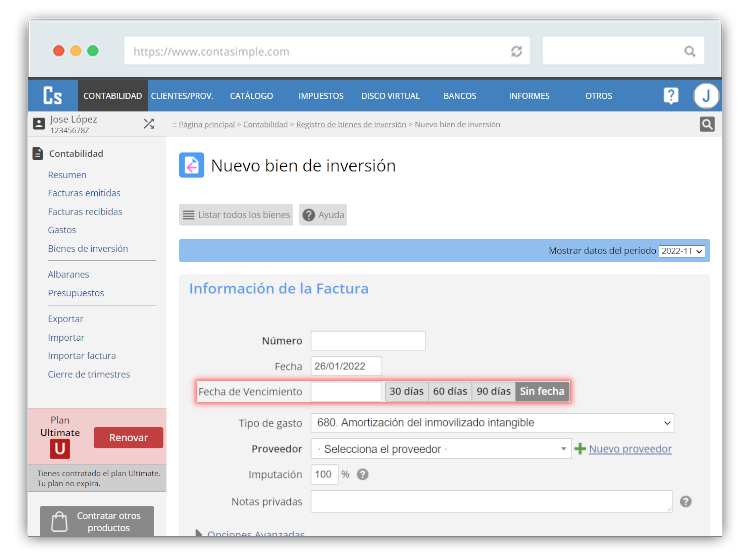Click the Número input field

pos(368,341)
